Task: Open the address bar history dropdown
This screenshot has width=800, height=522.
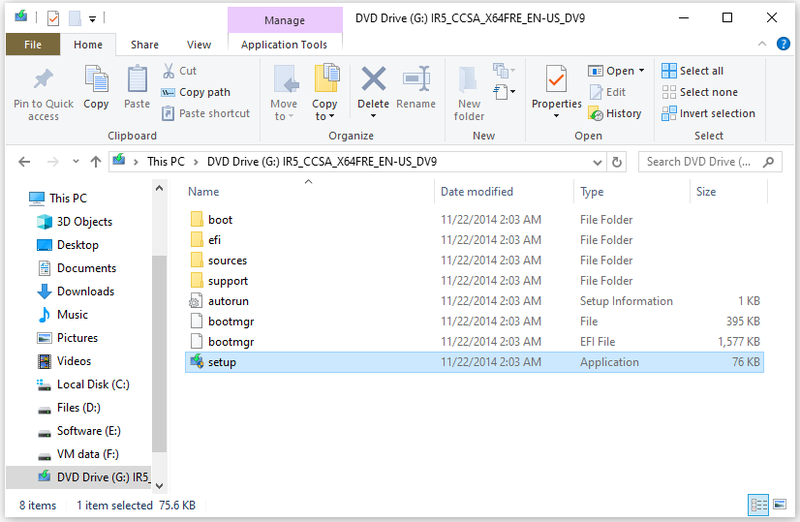Action: click(597, 163)
